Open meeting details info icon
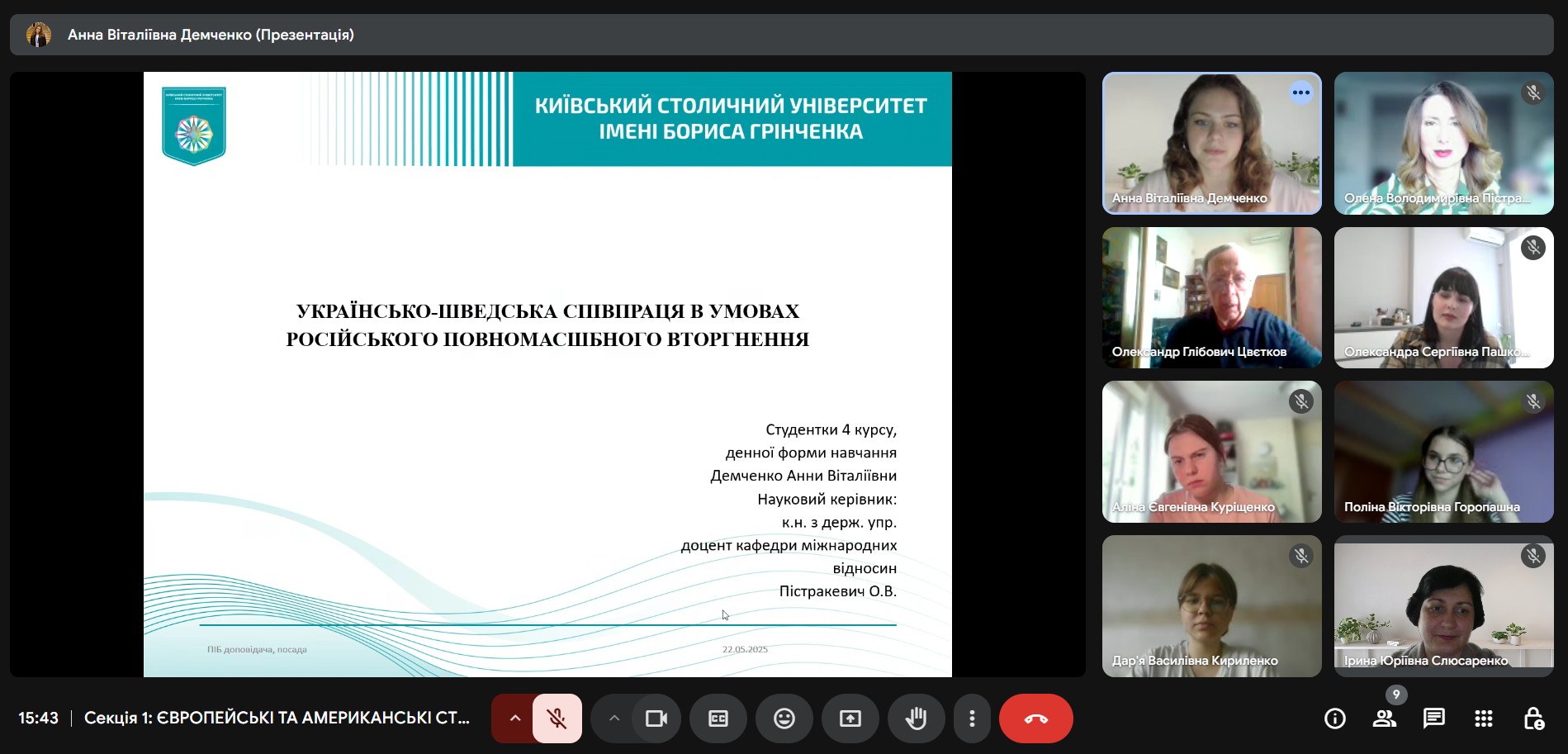The height and width of the screenshot is (754, 1568). click(x=1335, y=718)
